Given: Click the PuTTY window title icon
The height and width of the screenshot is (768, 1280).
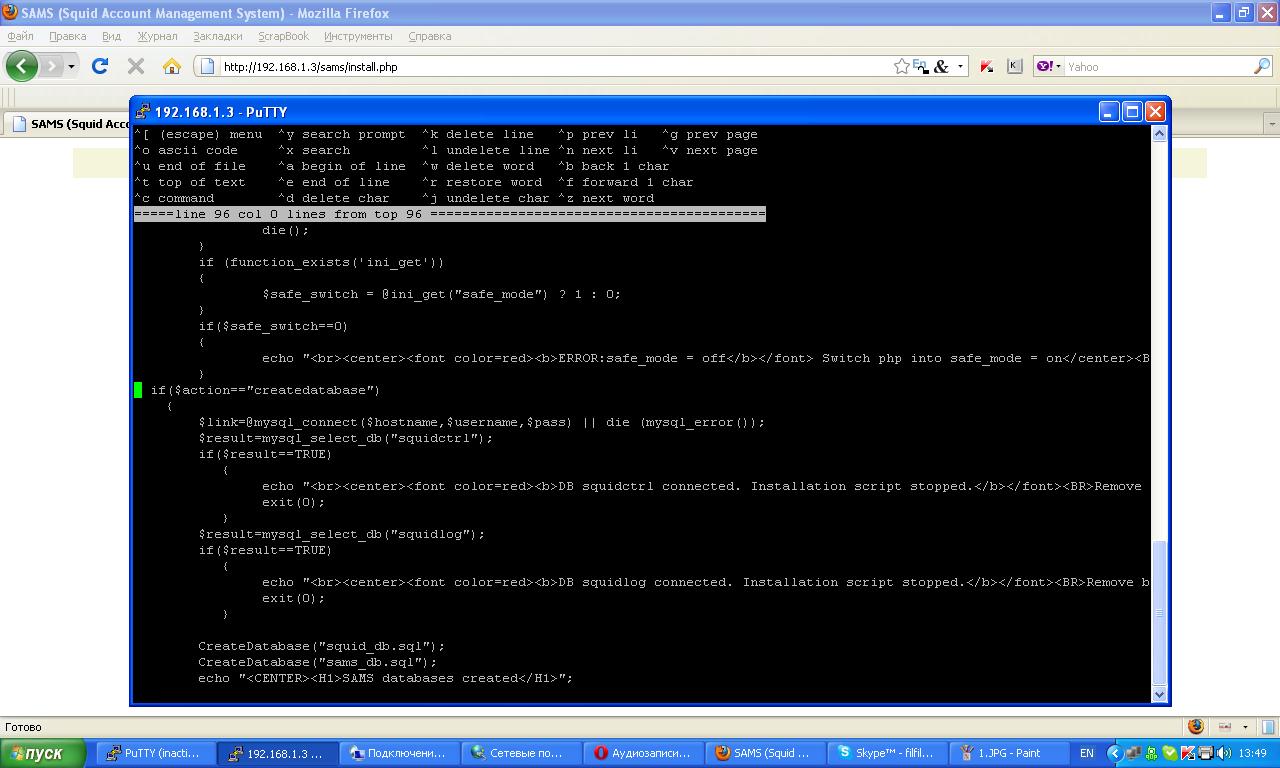Looking at the screenshot, I should [x=143, y=111].
